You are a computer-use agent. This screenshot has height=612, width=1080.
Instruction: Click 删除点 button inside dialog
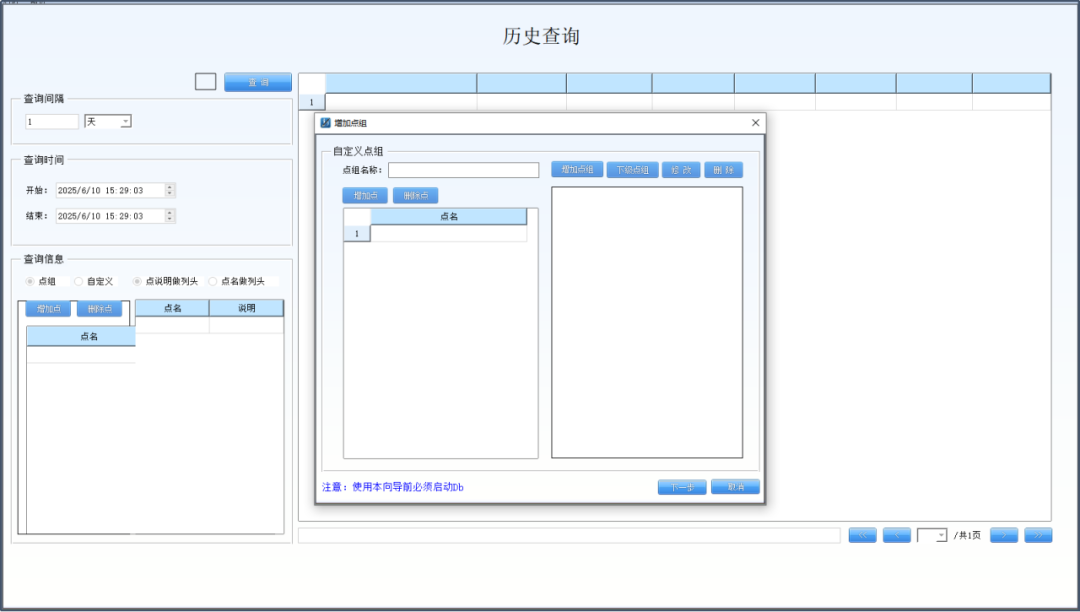pos(415,196)
